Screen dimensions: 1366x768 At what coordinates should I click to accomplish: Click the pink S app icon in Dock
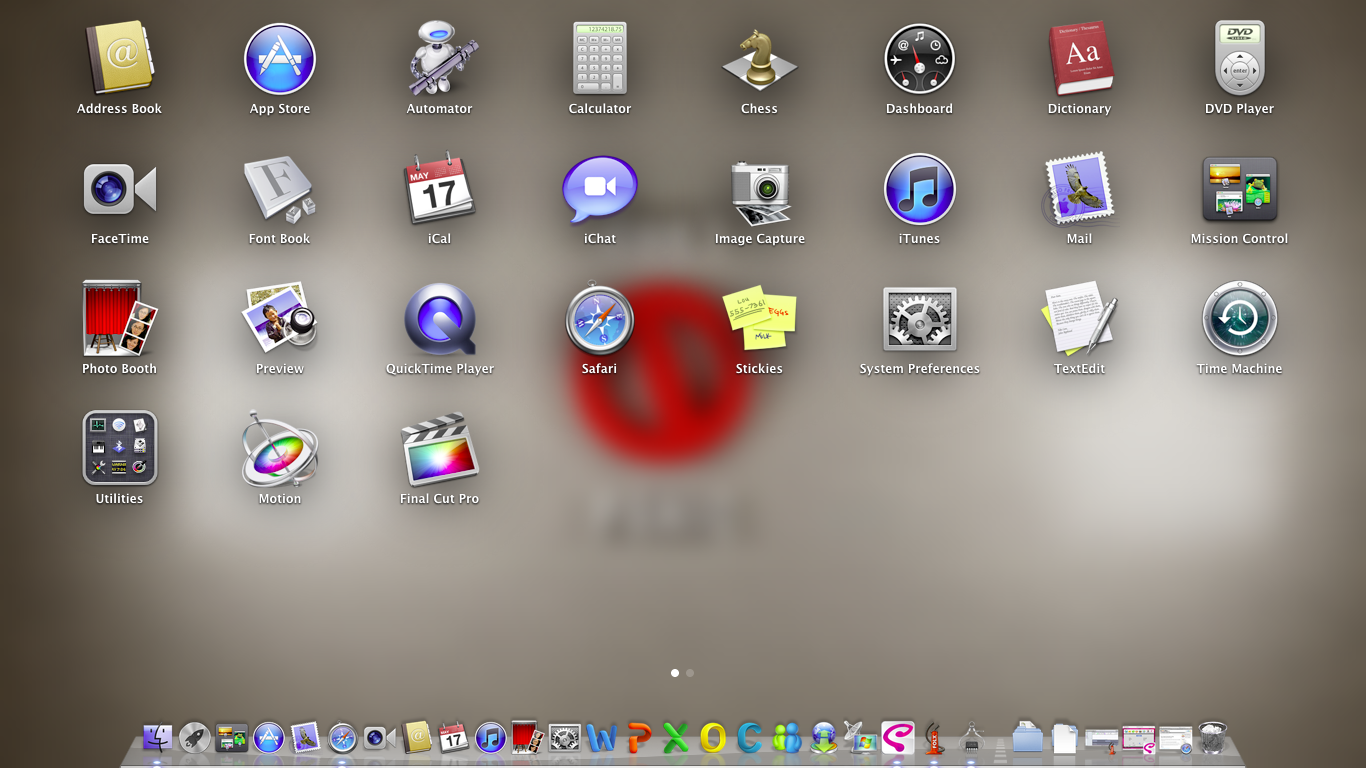pos(898,739)
